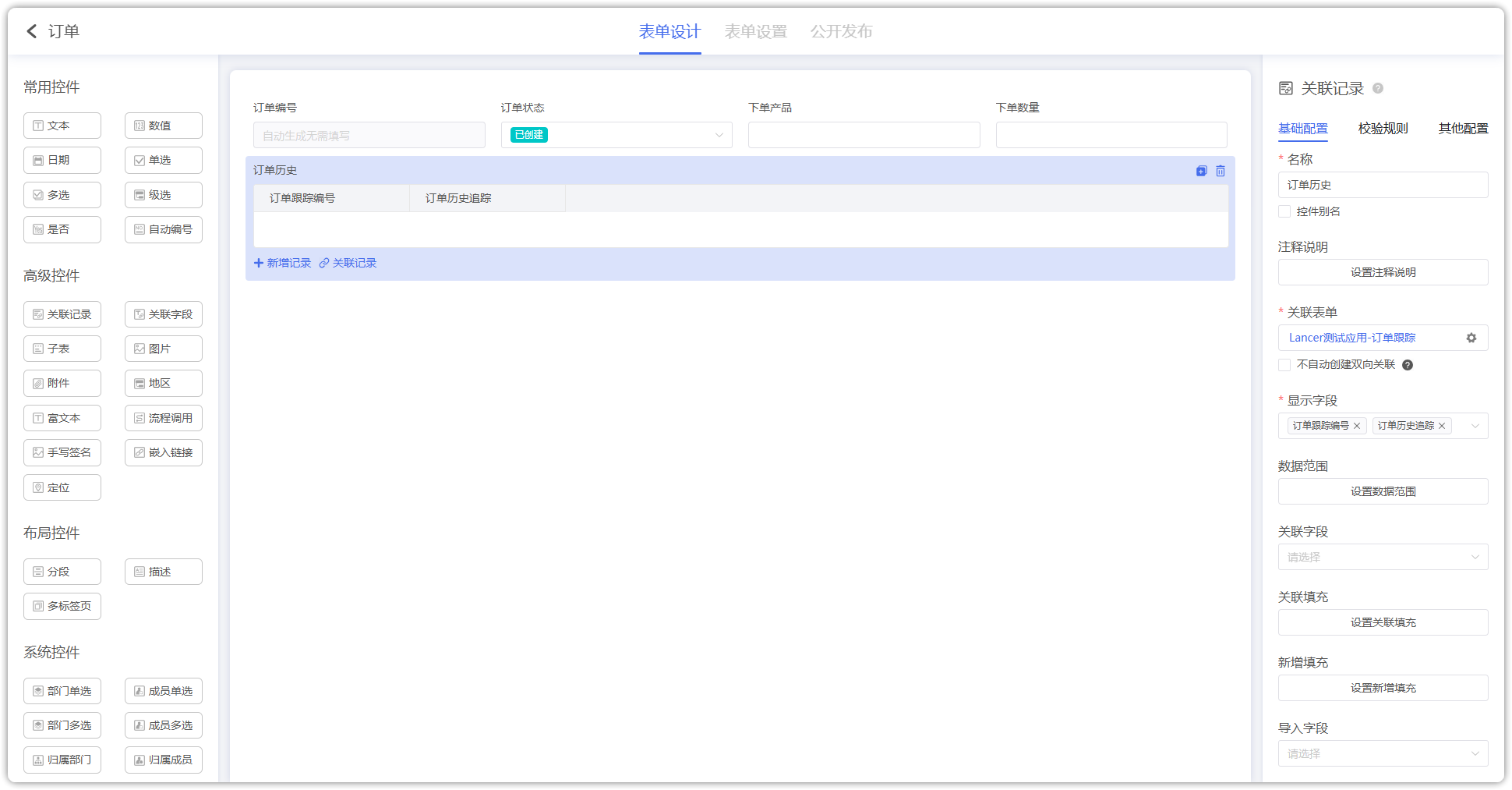1512x790 pixels.
Task: Select the 流程调用 control
Action: click(164, 418)
